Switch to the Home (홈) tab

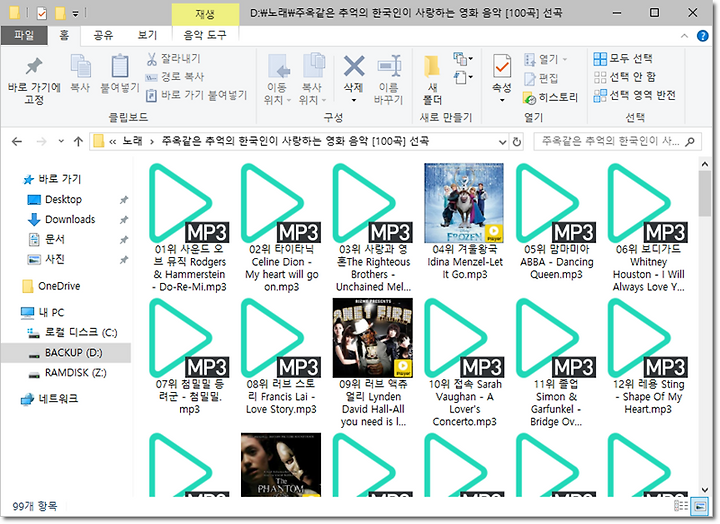(x=64, y=35)
